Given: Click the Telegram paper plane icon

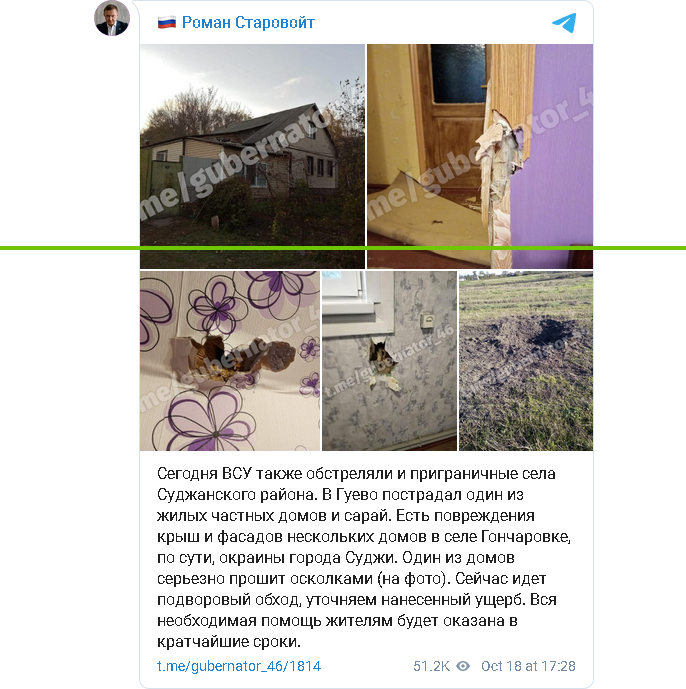Looking at the screenshot, I should coord(564,23).
